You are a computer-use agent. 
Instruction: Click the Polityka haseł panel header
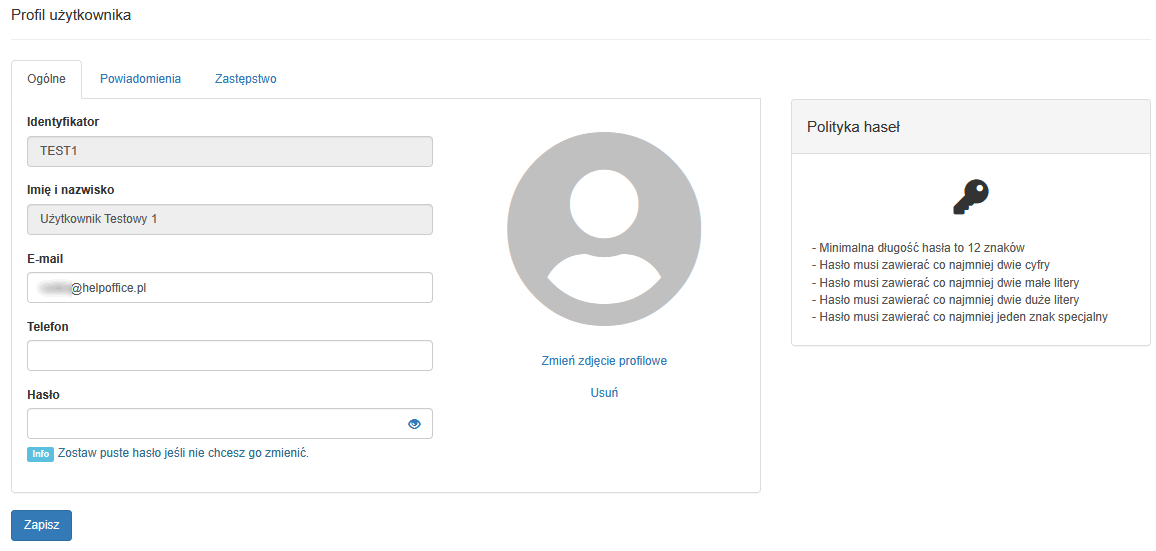(970, 127)
